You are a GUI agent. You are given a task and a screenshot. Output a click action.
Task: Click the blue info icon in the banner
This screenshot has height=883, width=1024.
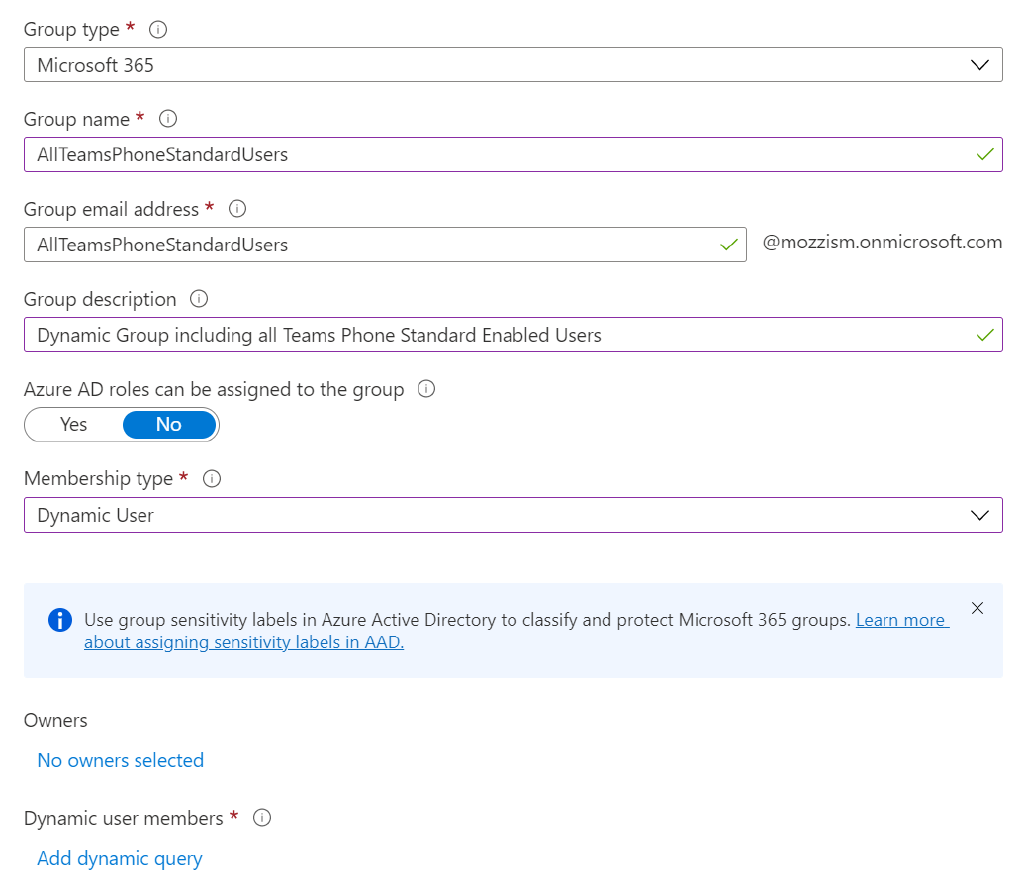coord(59,620)
